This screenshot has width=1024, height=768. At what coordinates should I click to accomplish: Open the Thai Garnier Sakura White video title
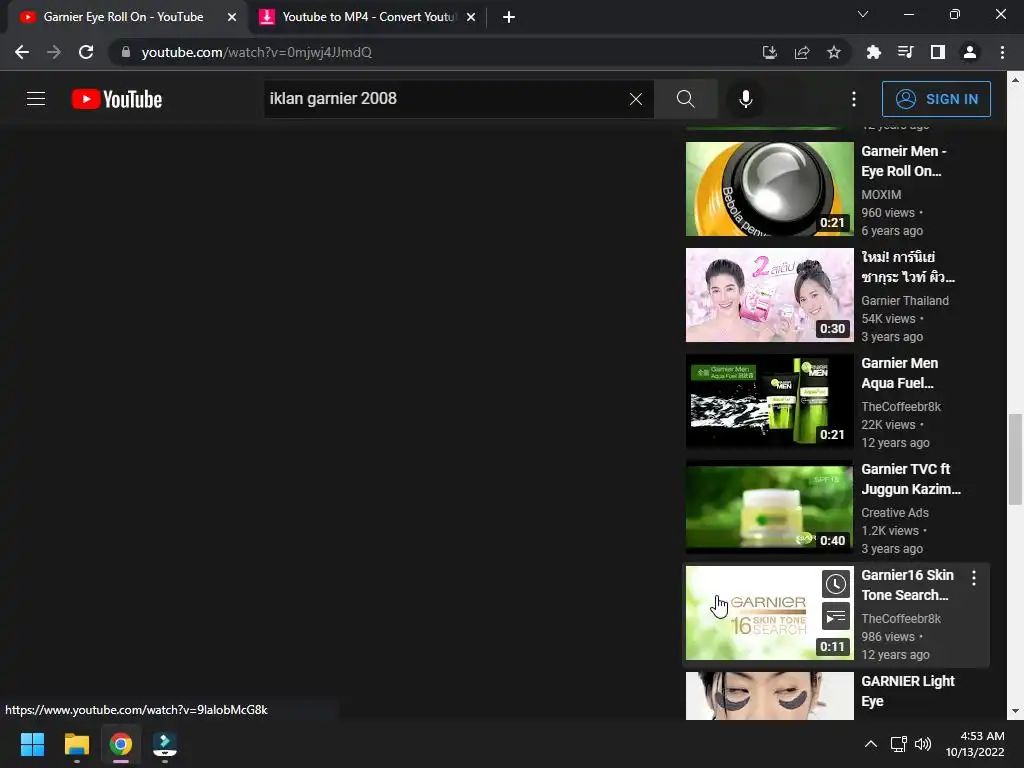click(x=908, y=267)
